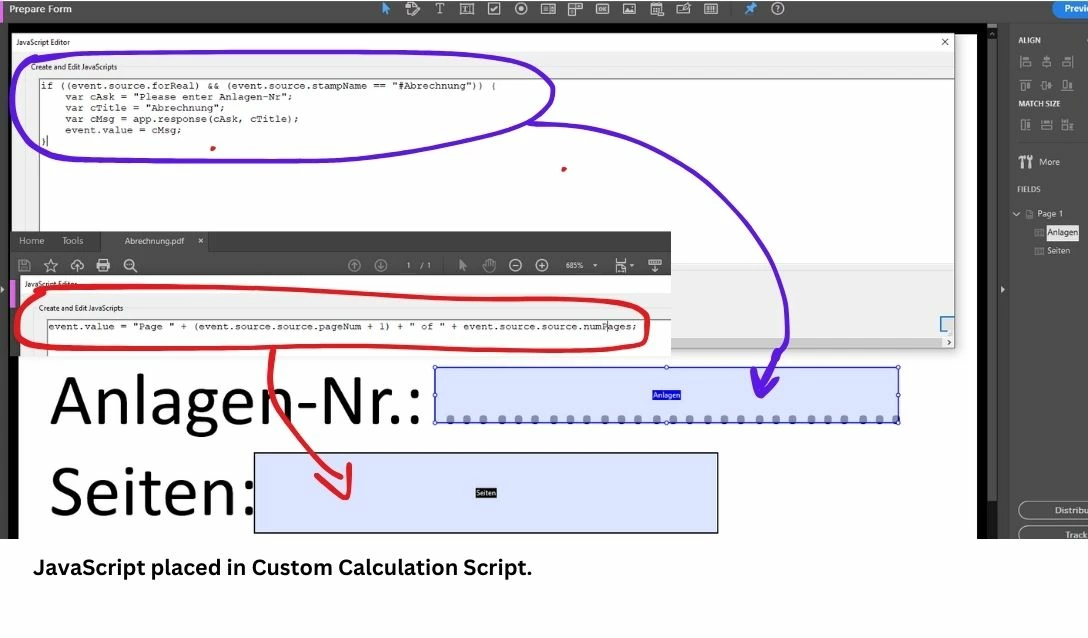The width and height of the screenshot is (1088, 638).
Task: Click the align right icon in ALIGN panel
Action: point(1067,62)
